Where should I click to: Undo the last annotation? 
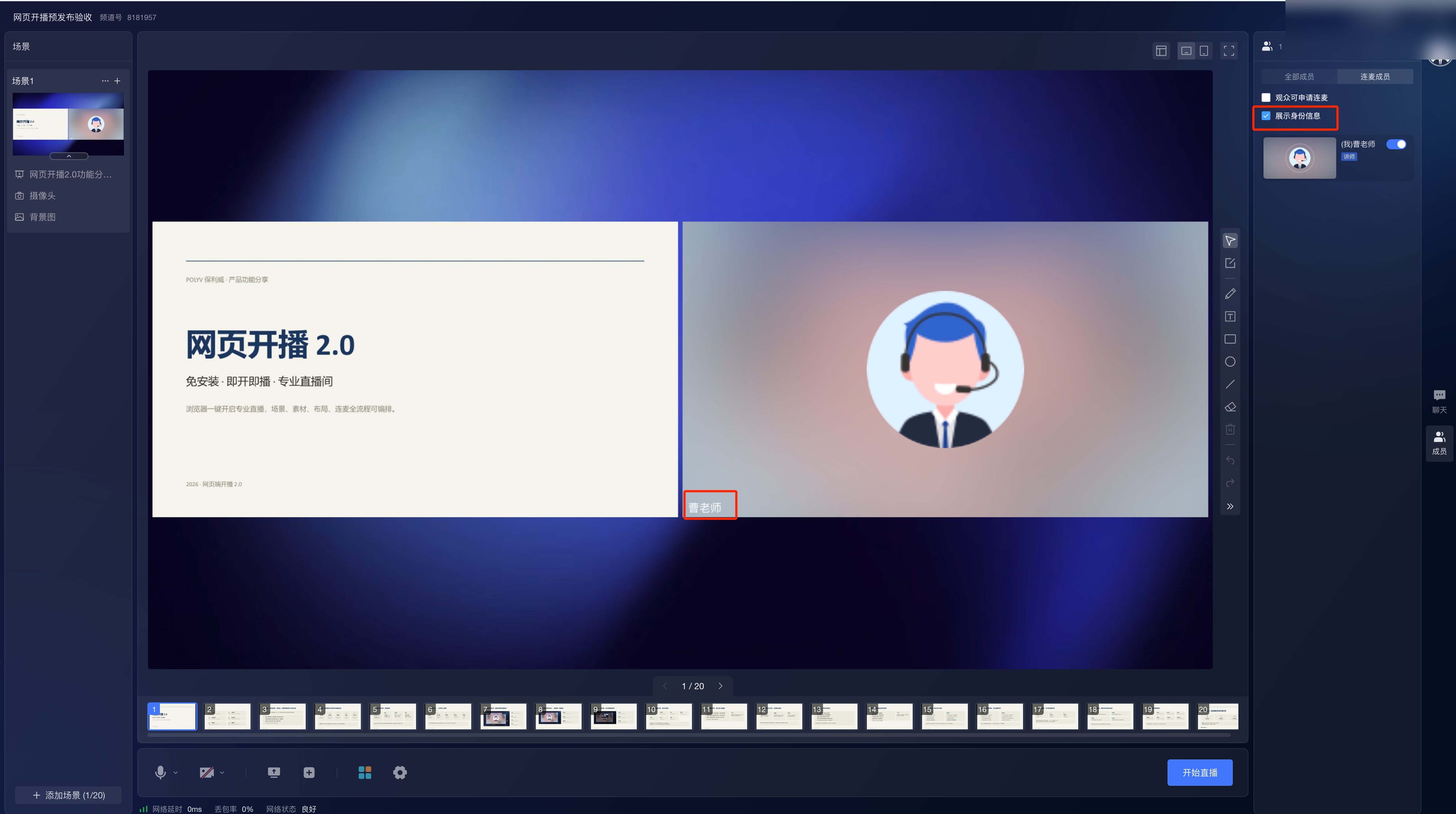1230,460
